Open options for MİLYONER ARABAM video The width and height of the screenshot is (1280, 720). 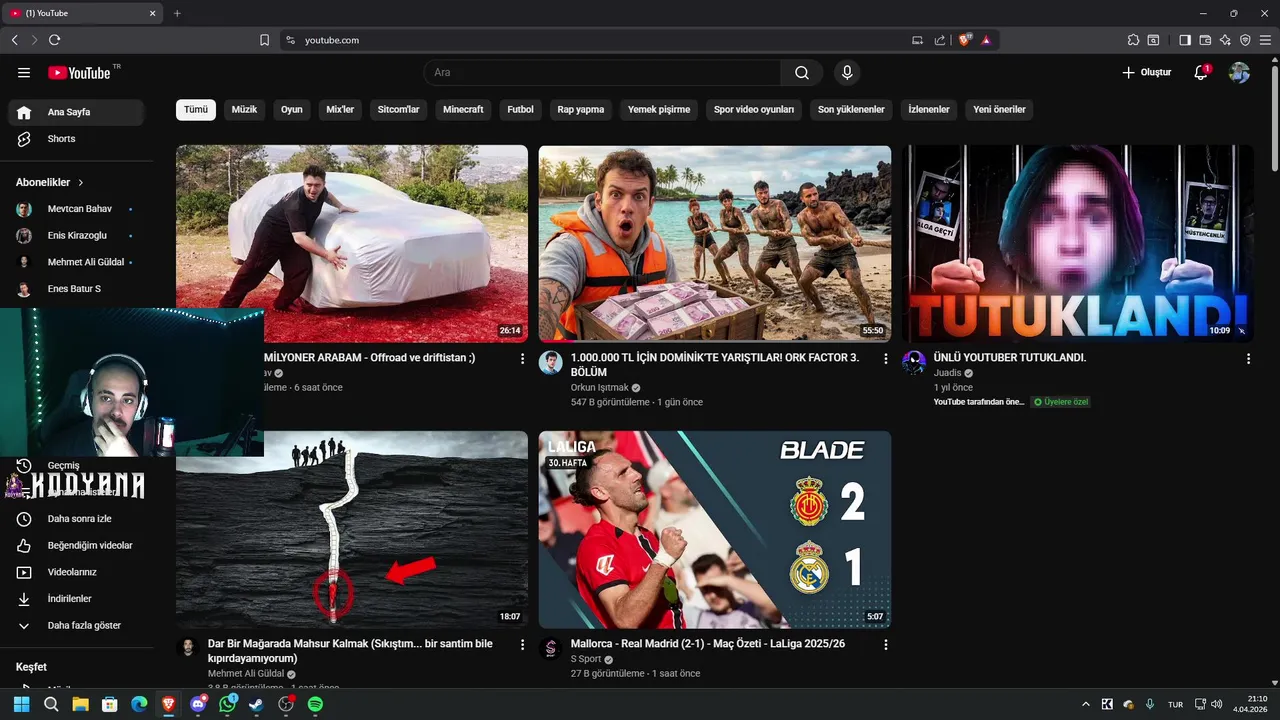[x=522, y=358]
